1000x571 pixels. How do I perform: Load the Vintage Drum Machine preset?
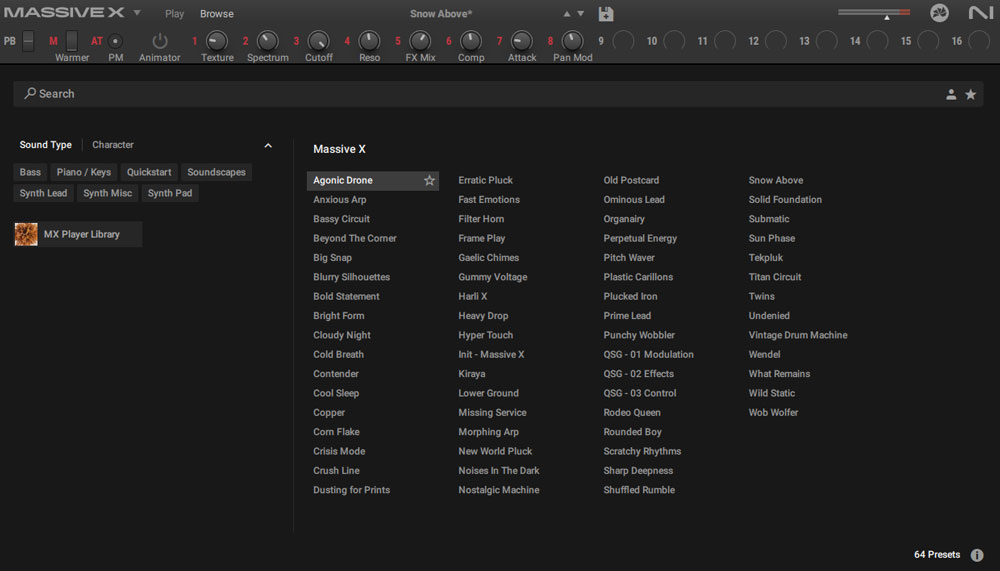click(798, 335)
